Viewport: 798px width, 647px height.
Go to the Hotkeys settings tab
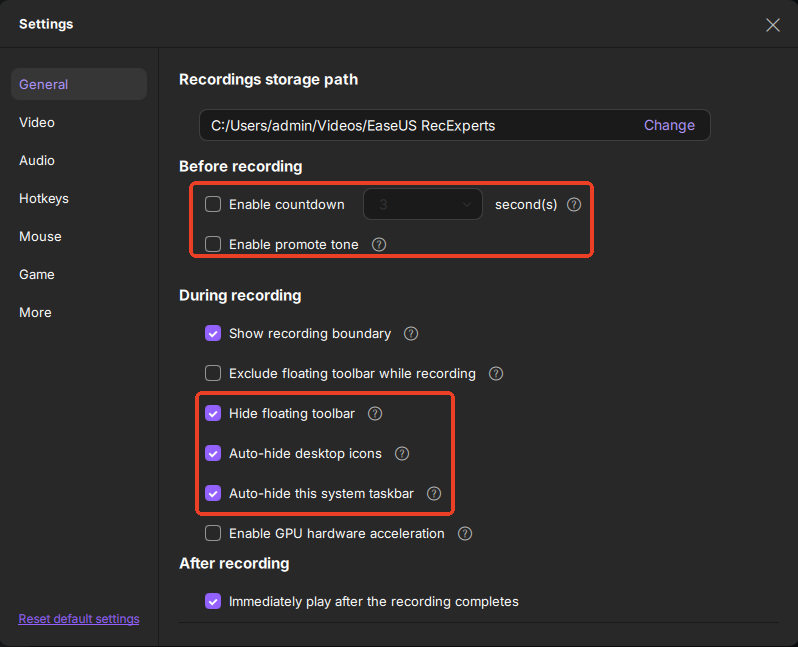click(x=44, y=199)
